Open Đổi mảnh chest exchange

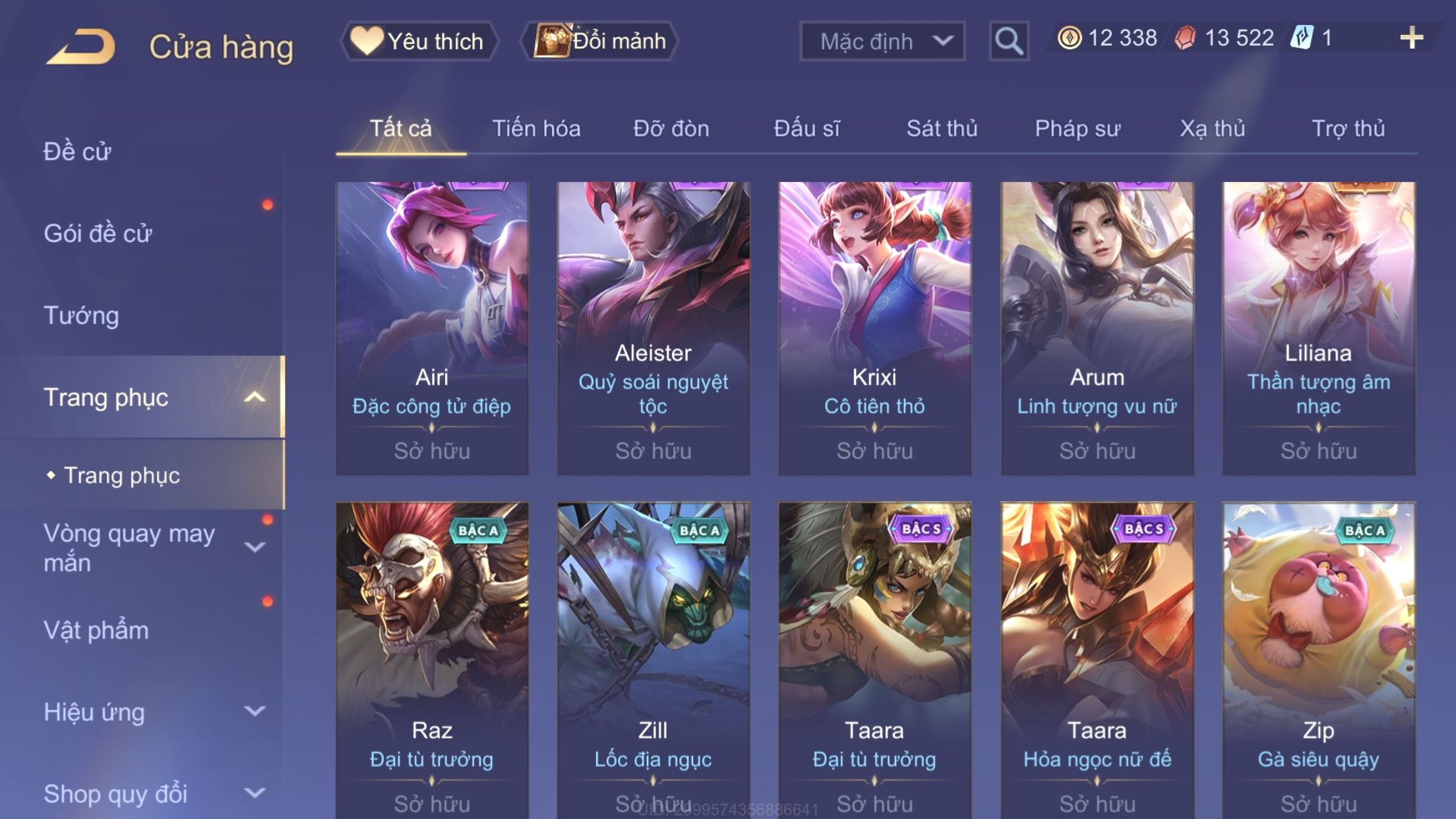click(x=599, y=41)
